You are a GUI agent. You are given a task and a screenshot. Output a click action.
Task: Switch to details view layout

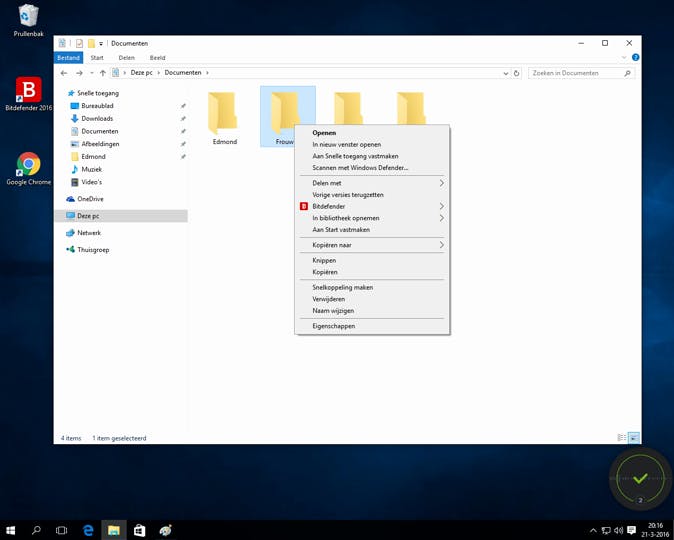click(x=621, y=438)
